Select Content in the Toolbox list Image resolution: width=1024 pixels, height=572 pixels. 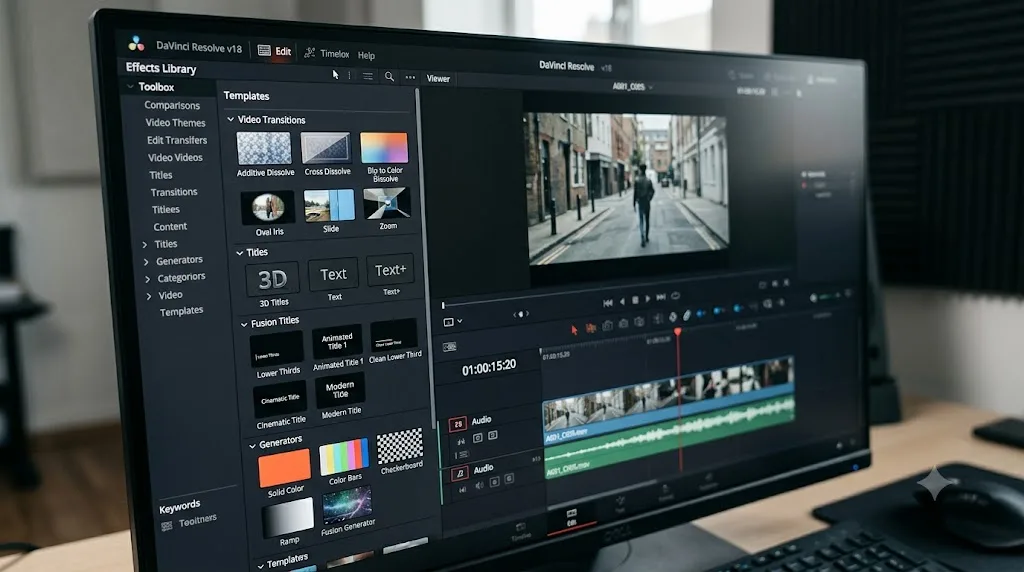(x=170, y=227)
